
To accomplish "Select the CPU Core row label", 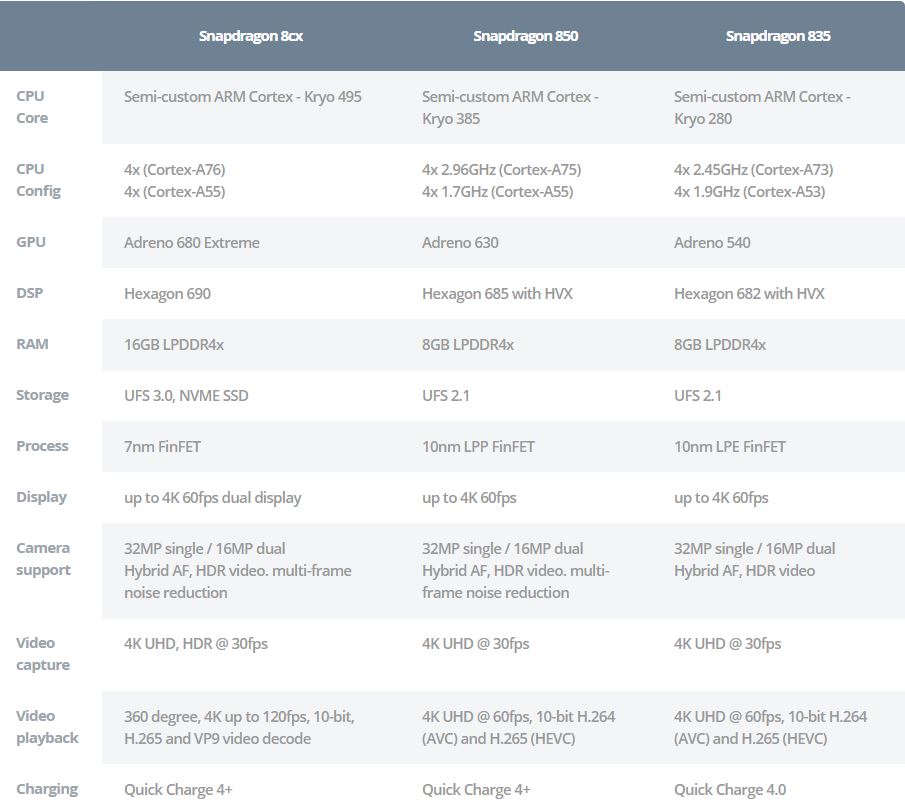I will click(x=32, y=107).
